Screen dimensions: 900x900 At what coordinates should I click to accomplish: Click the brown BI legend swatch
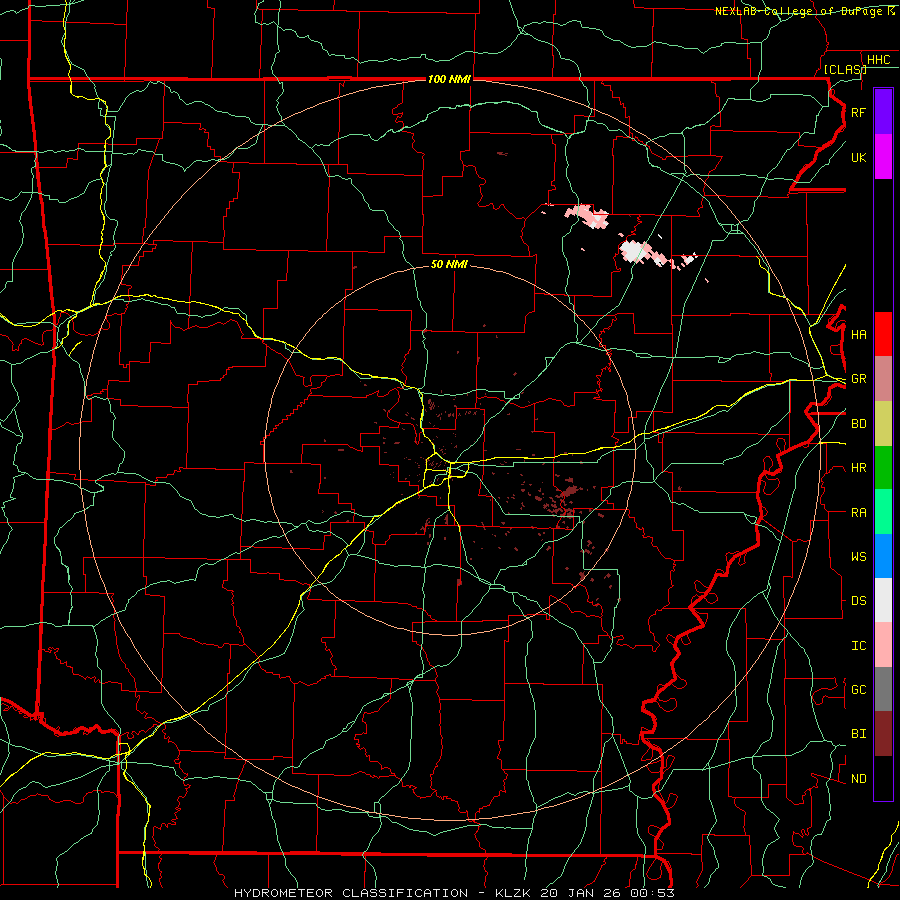pyautogui.click(x=883, y=734)
